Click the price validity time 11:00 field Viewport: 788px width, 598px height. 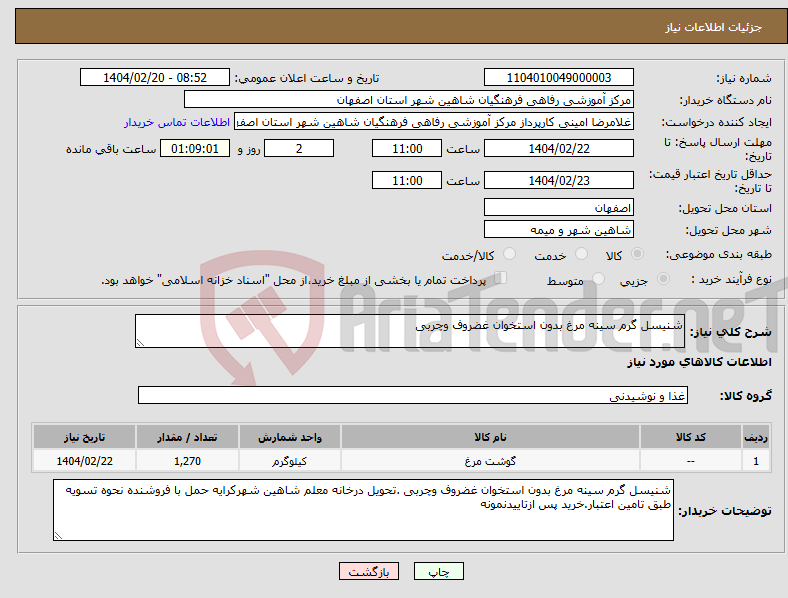[407, 180]
